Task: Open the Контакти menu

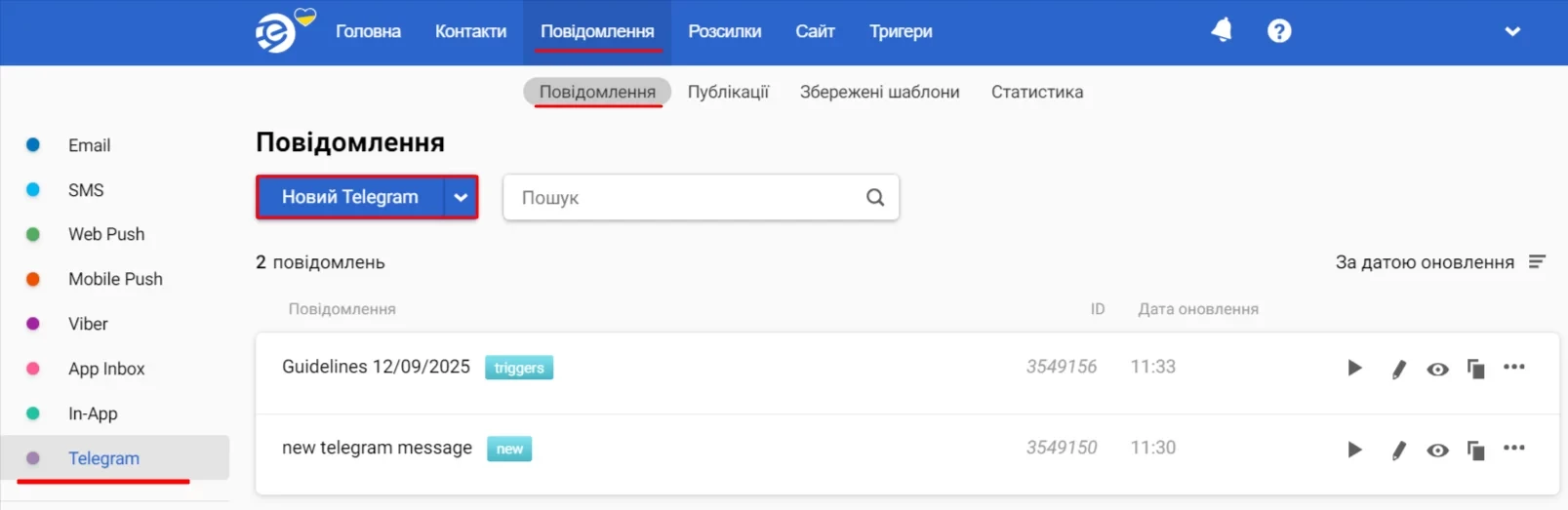Action: tap(470, 31)
